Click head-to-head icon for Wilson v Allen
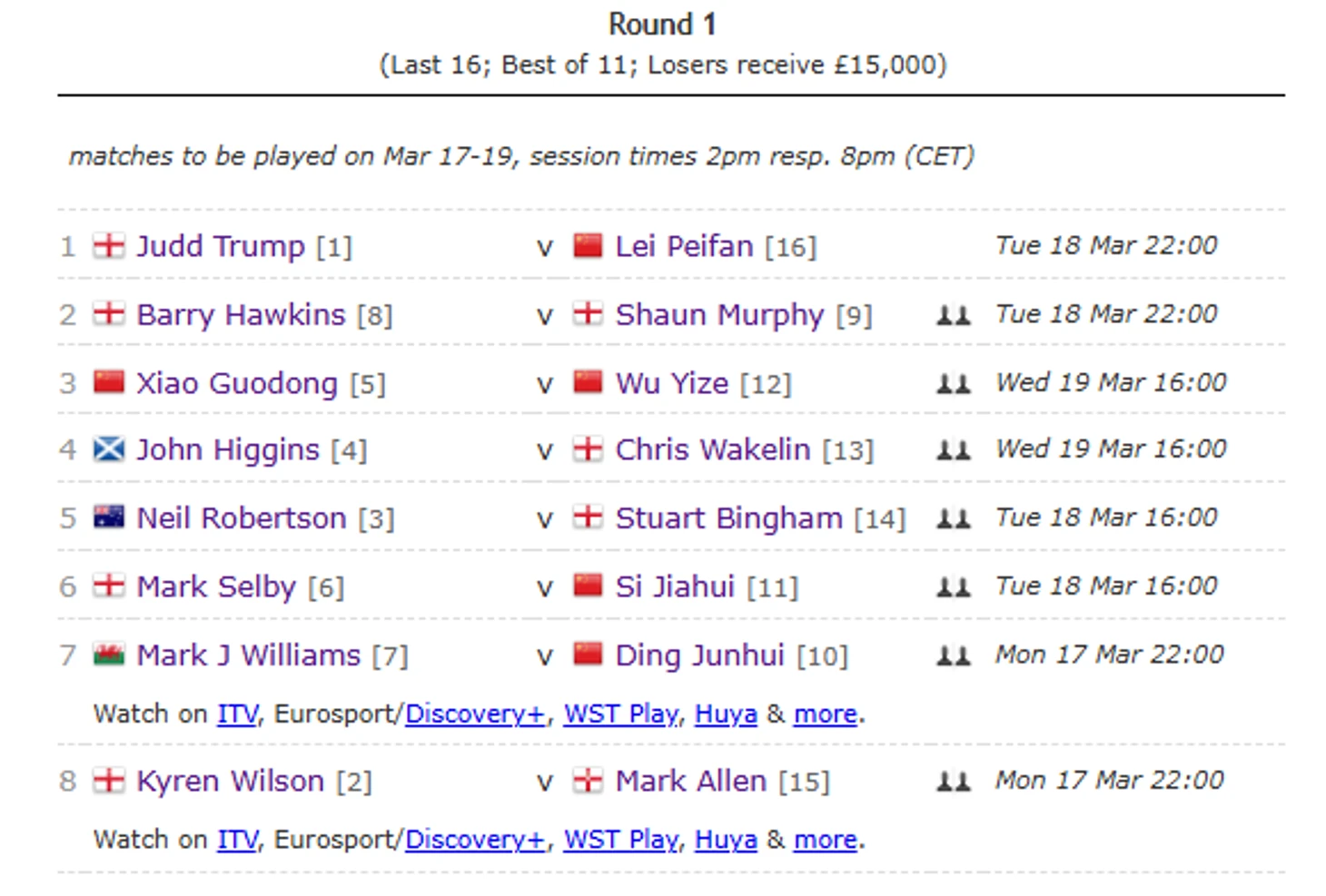 point(954,781)
